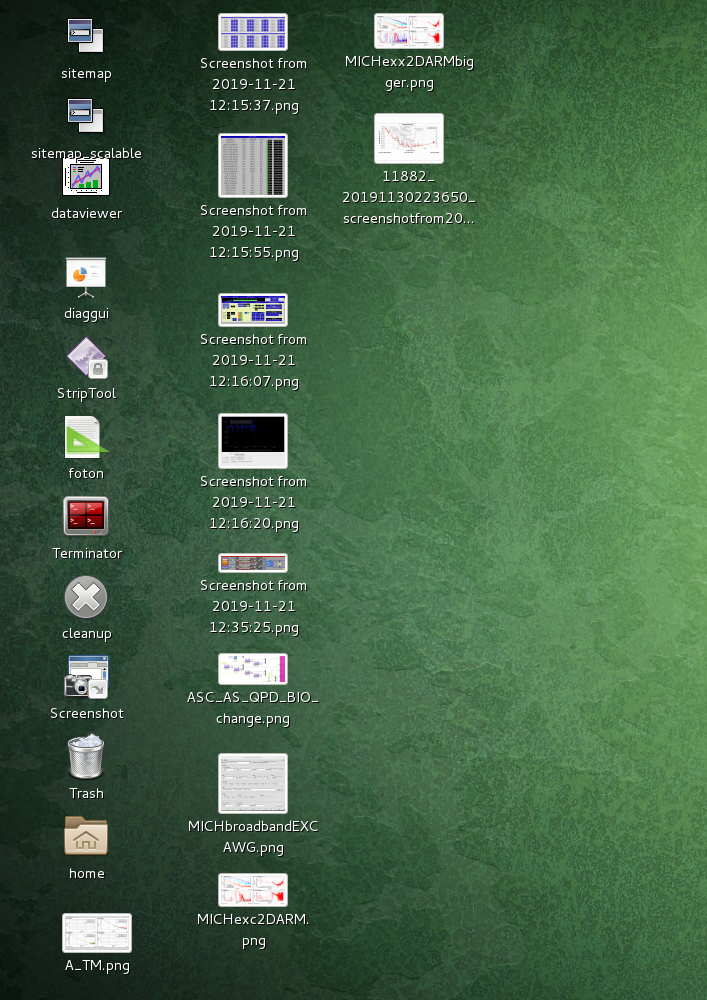Select the A_TM.png file thumbnail

click(x=96, y=933)
